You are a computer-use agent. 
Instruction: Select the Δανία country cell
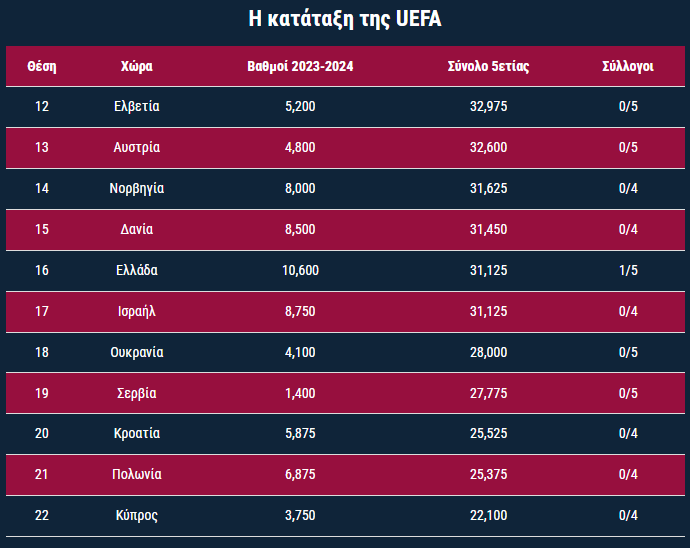137,229
